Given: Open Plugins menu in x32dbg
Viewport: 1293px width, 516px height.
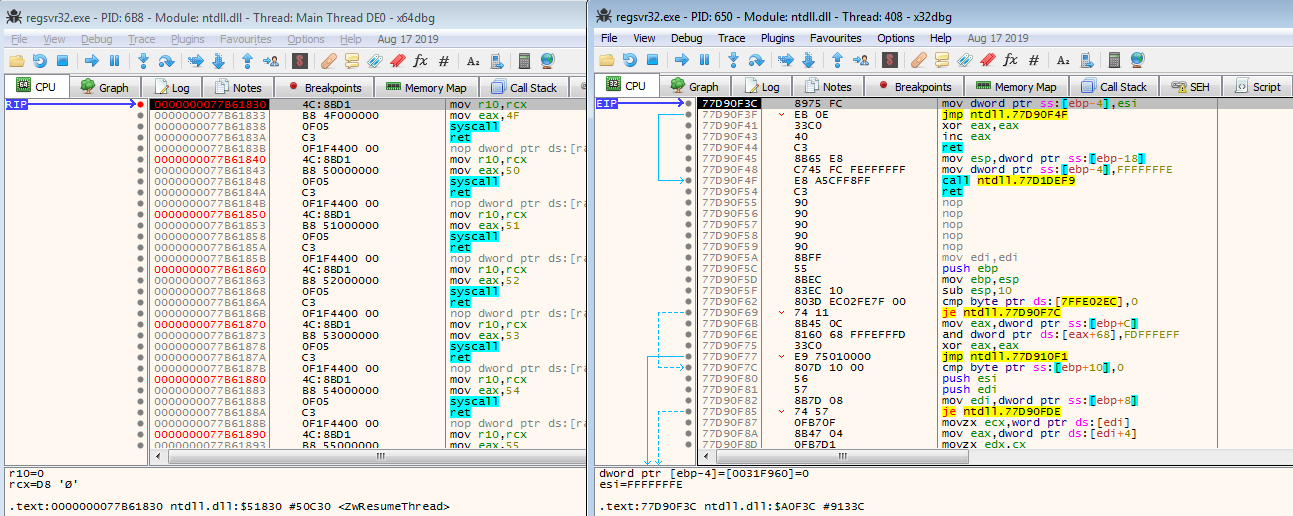Looking at the screenshot, I should click(x=778, y=38).
